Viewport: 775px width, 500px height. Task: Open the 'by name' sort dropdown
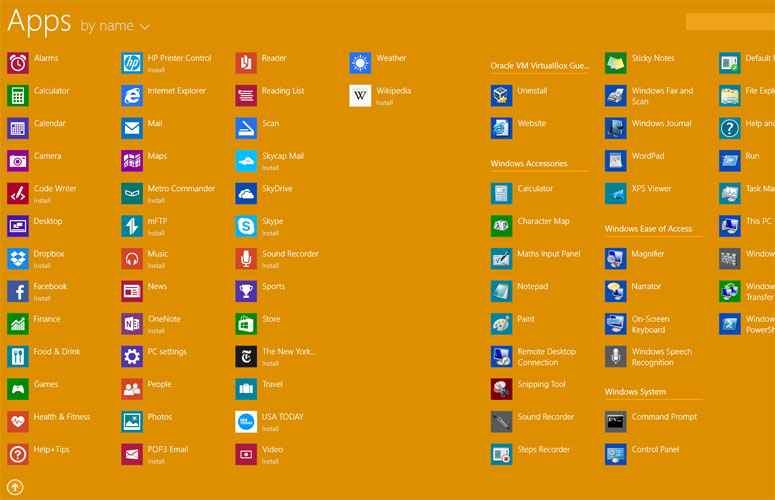[x=115, y=26]
